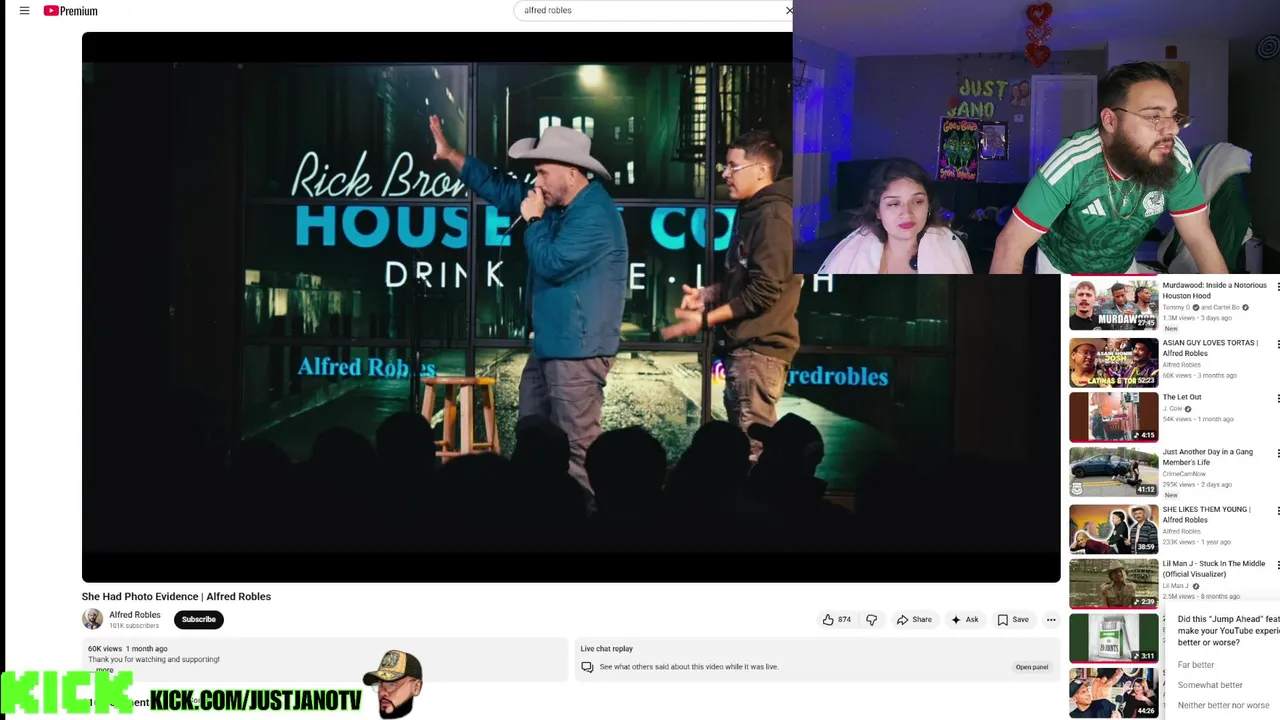Dislike the video with the thumbs down

(872, 620)
